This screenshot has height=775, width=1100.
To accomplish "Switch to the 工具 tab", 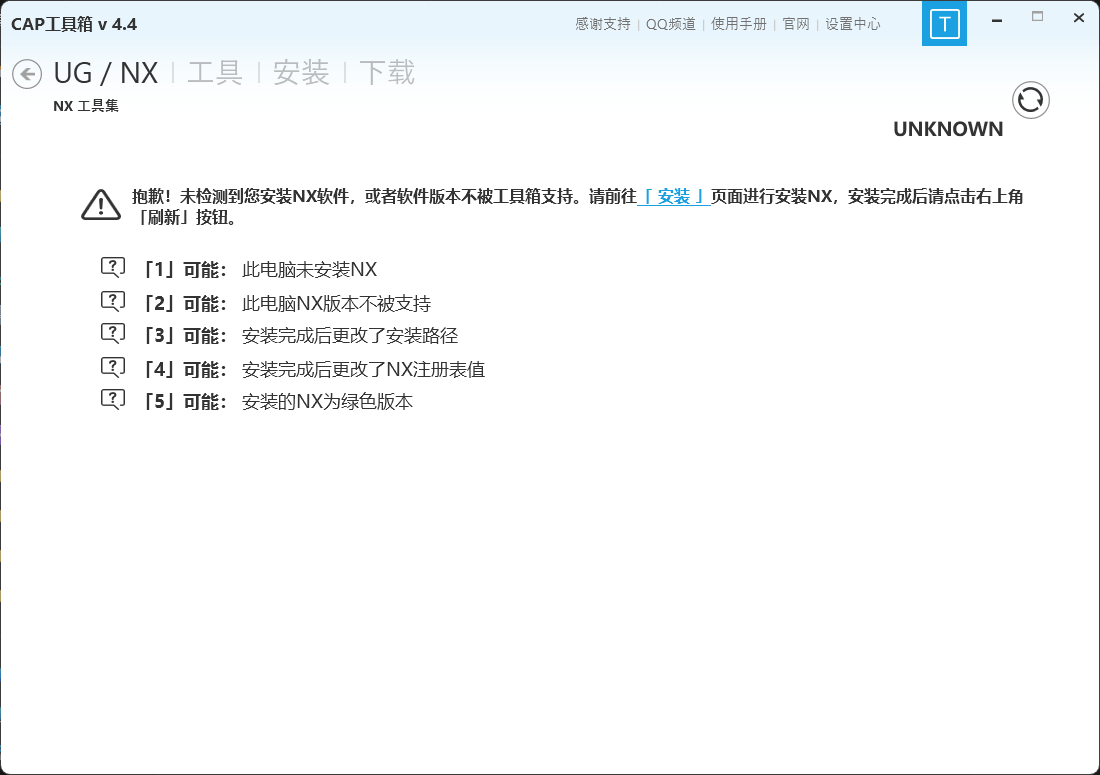I will coord(215,72).
